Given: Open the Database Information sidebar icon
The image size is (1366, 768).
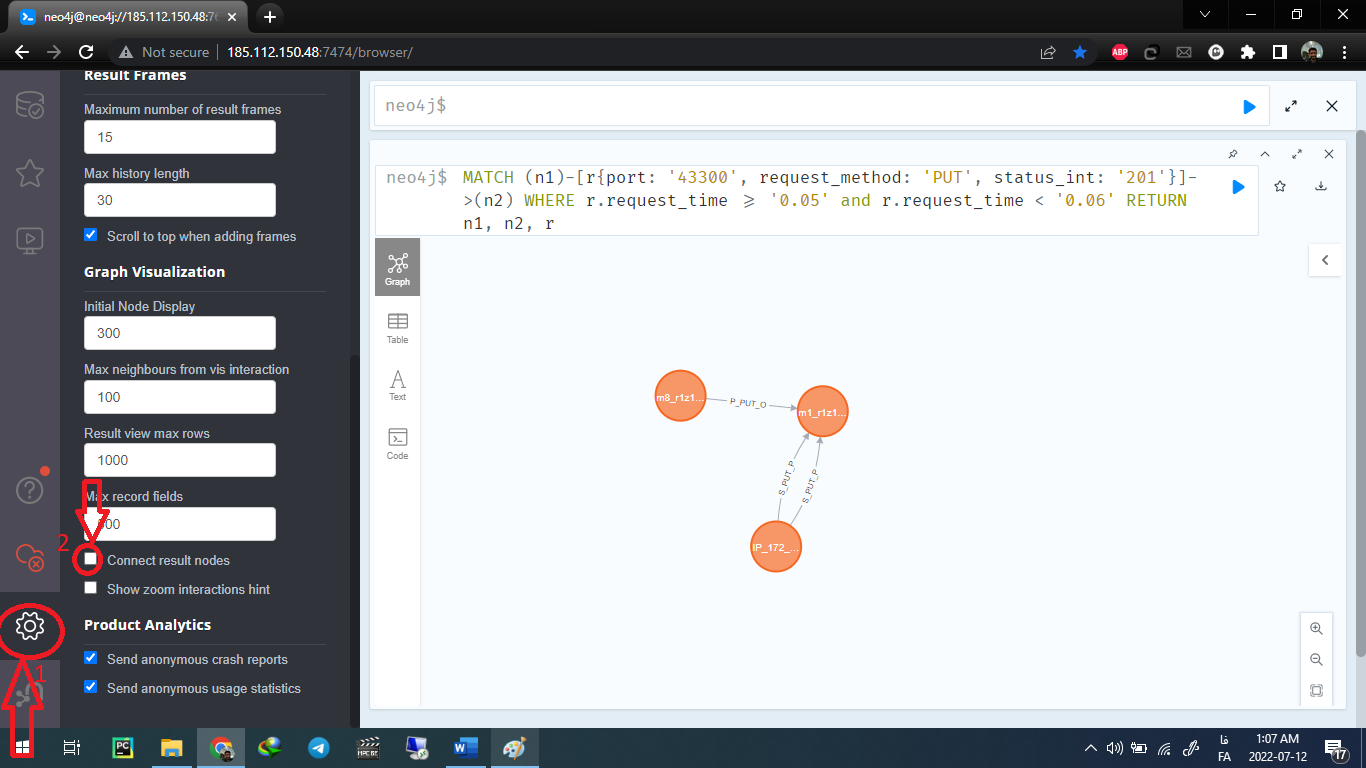Looking at the screenshot, I should coord(29,105).
